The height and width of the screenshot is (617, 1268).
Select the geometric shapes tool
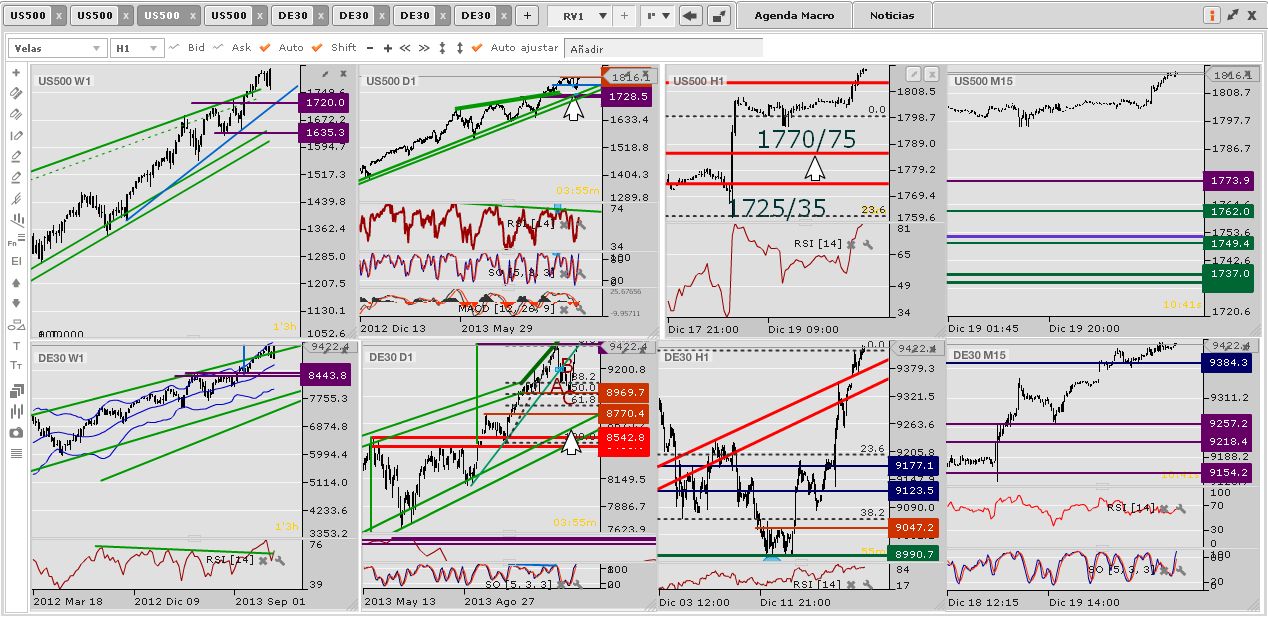point(16,324)
